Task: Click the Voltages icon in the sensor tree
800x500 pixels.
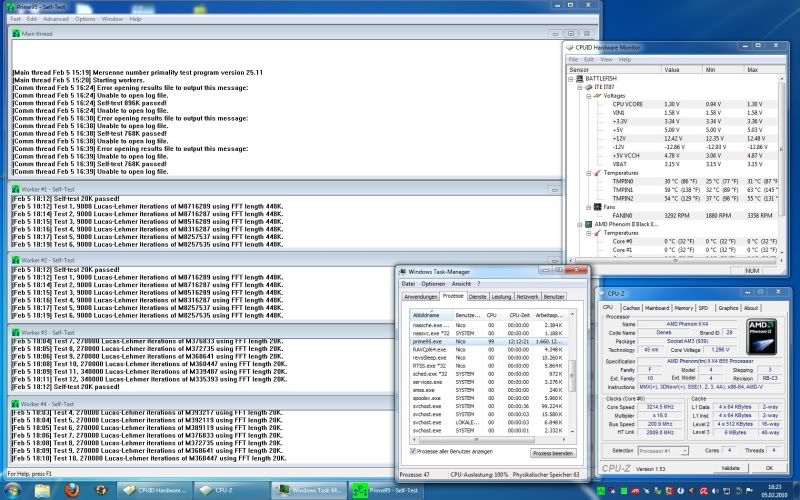Action: [x=597, y=96]
